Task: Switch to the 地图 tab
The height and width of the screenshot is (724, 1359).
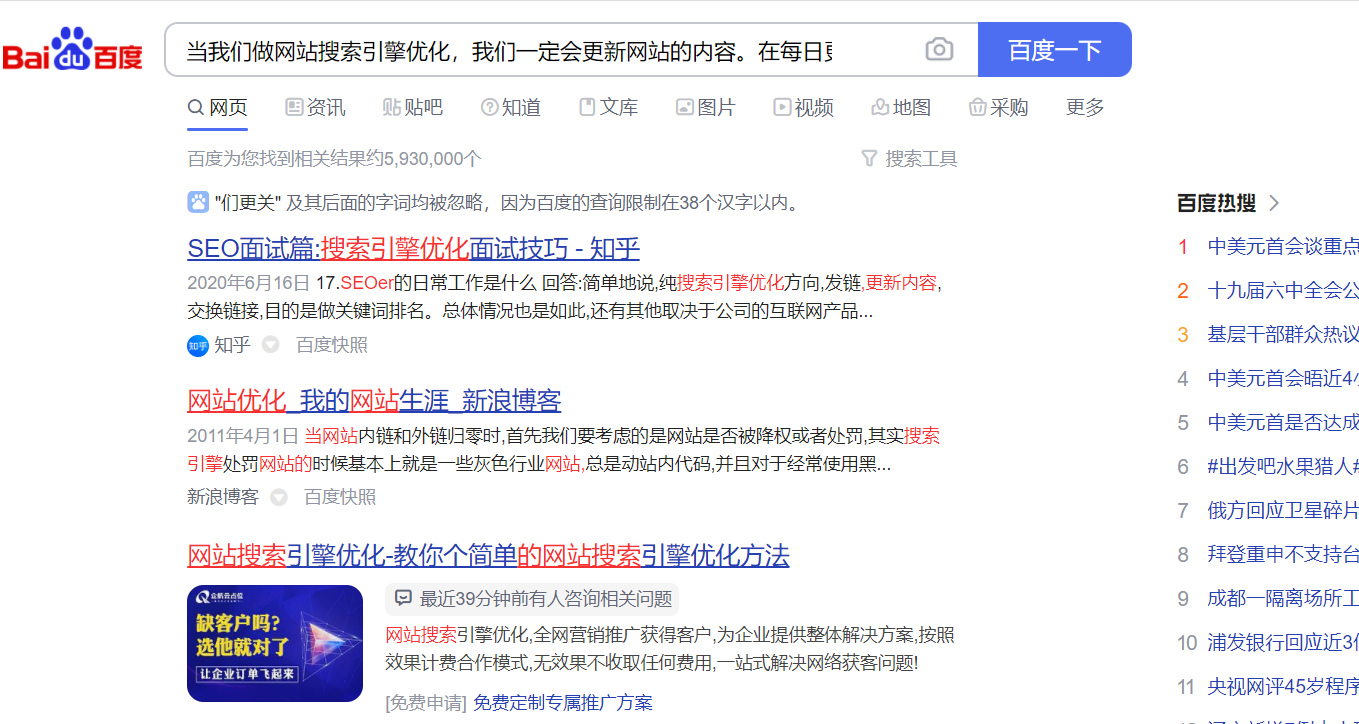Action: pos(901,107)
